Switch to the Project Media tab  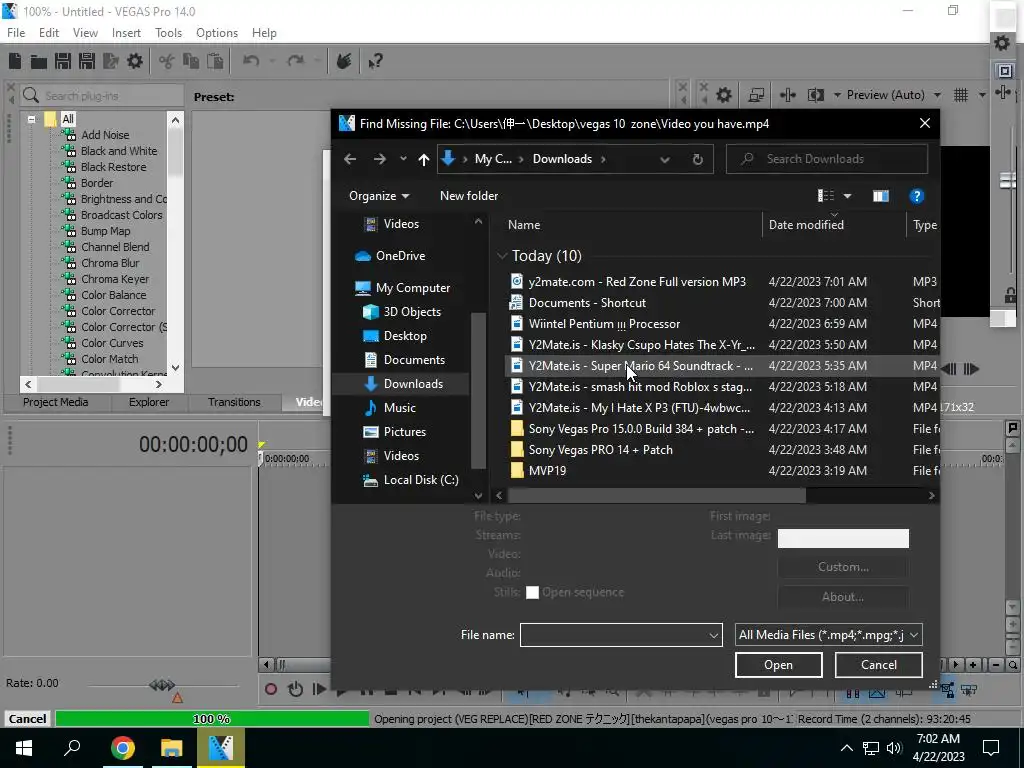tap(56, 402)
